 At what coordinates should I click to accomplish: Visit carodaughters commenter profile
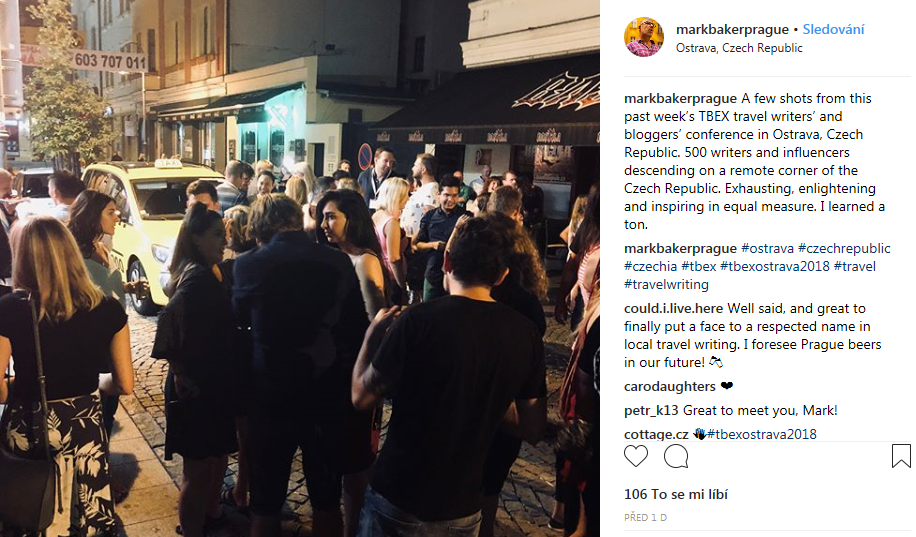(x=669, y=387)
